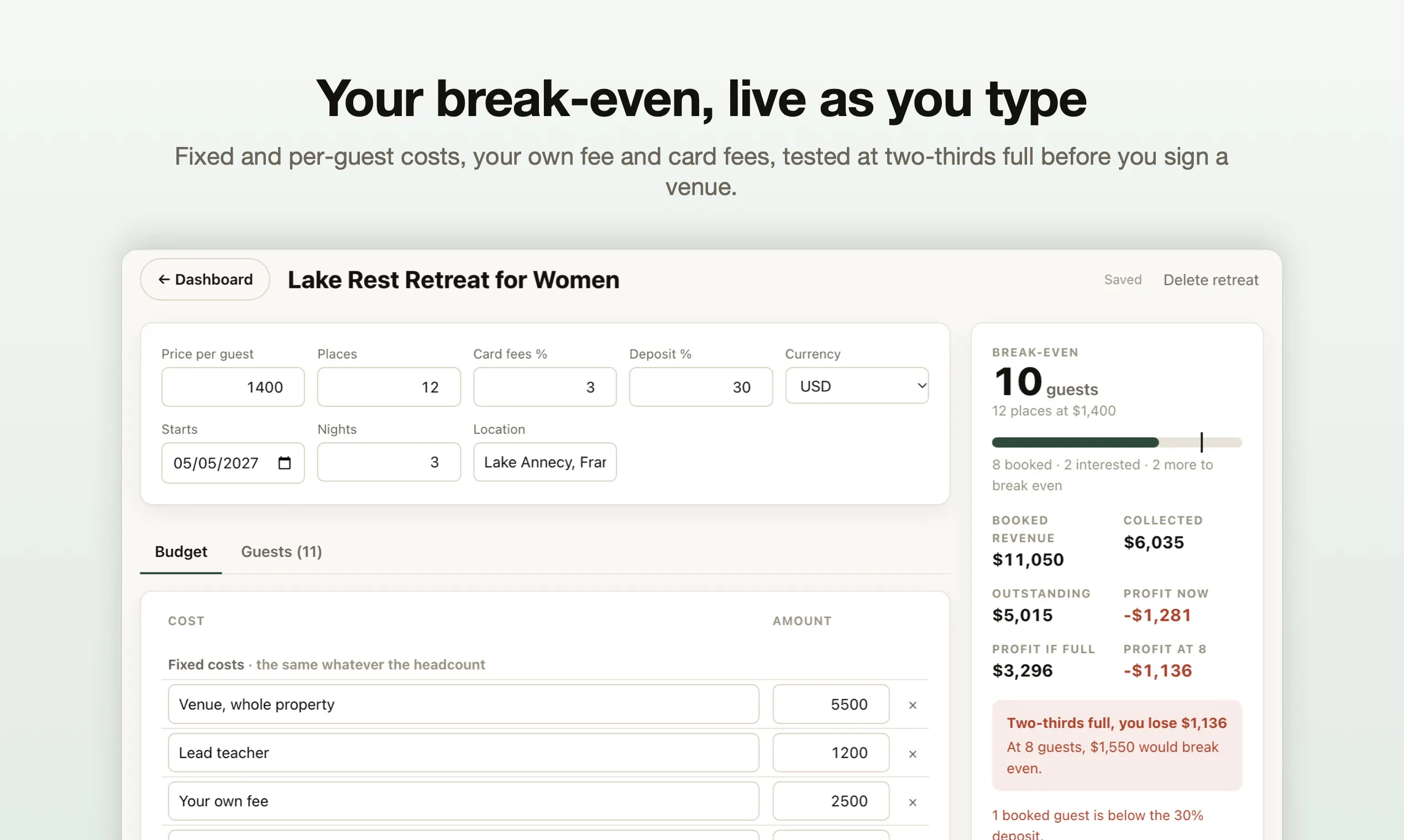The width and height of the screenshot is (1404, 840).
Task: Click the outstanding value $5,015
Action: [x=1022, y=615]
